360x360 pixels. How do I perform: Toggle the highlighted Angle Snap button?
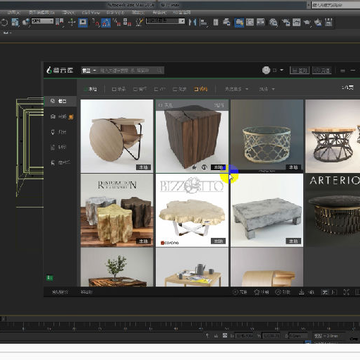pyautogui.click(x=106, y=22)
